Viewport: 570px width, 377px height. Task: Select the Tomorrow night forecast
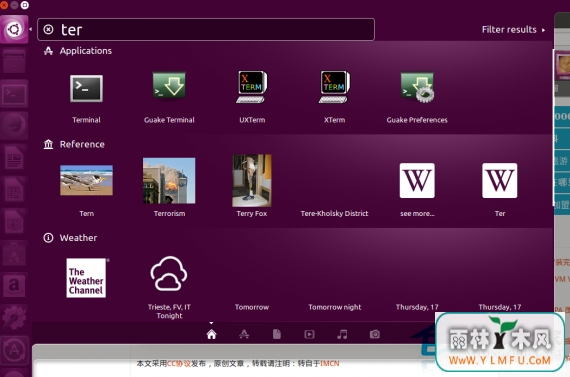(x=334, y=307)
